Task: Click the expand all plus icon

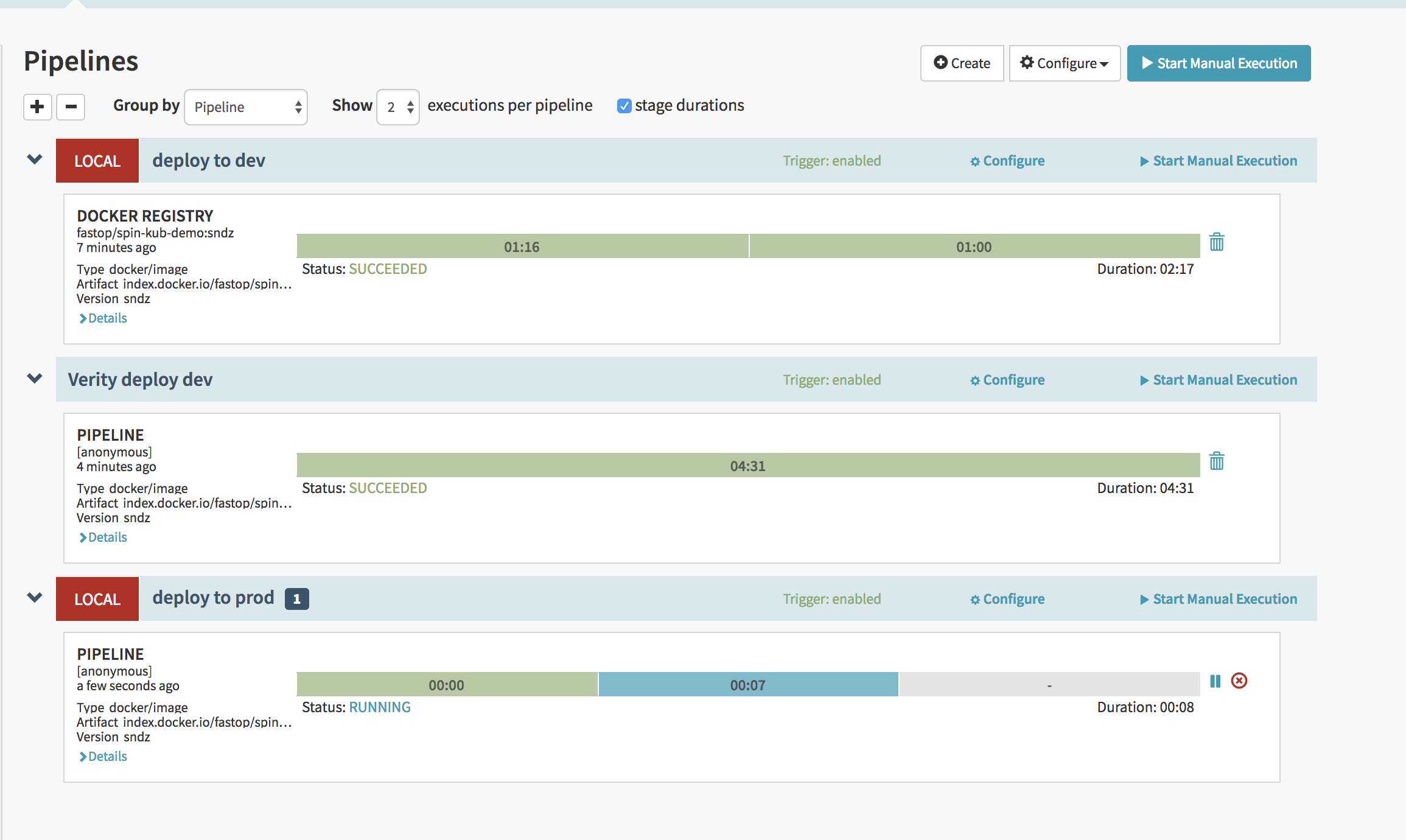Action: point(37,107)
